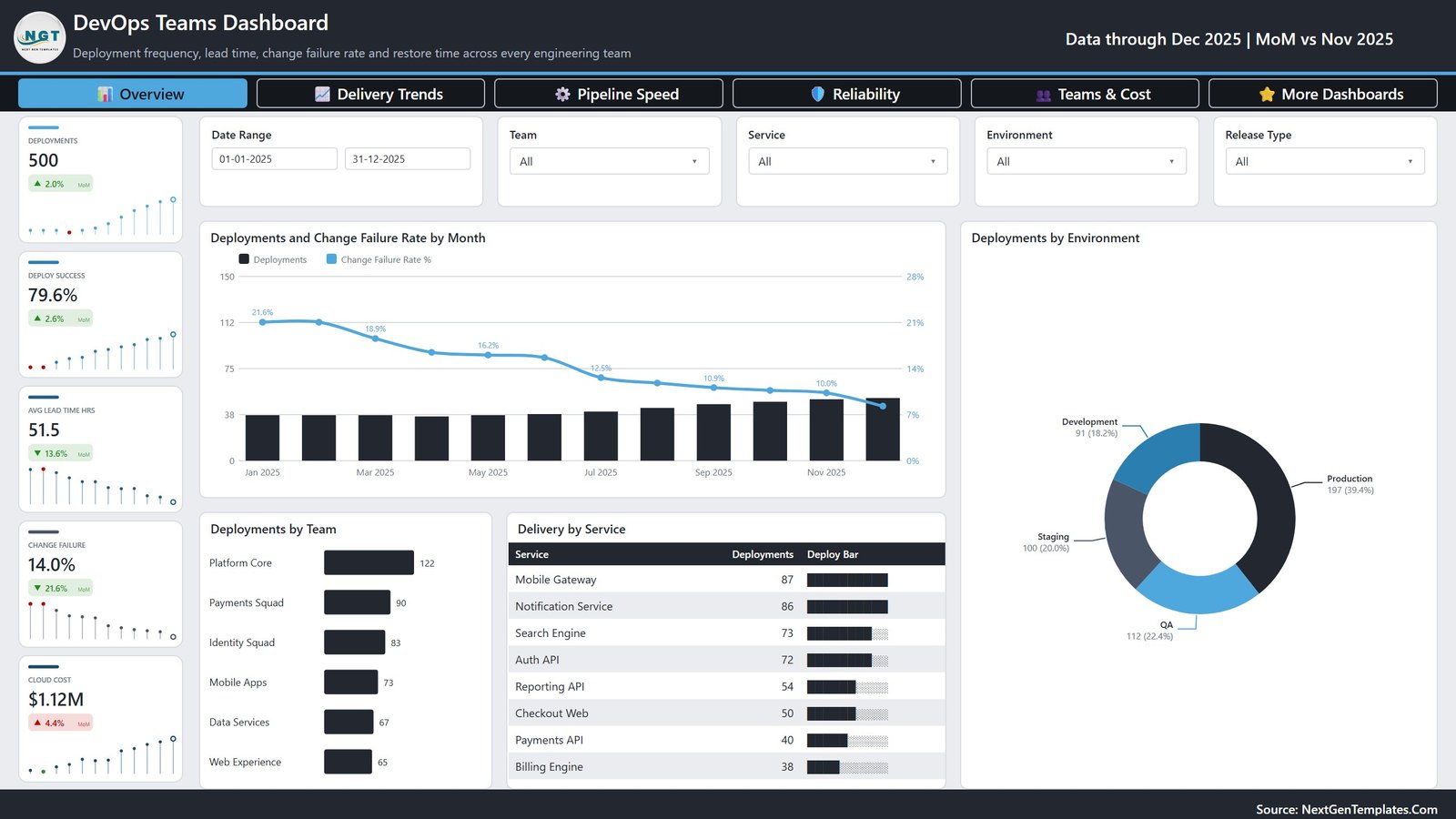Click the Source: NextGenTemplates.Com link

coord(1347,809)
